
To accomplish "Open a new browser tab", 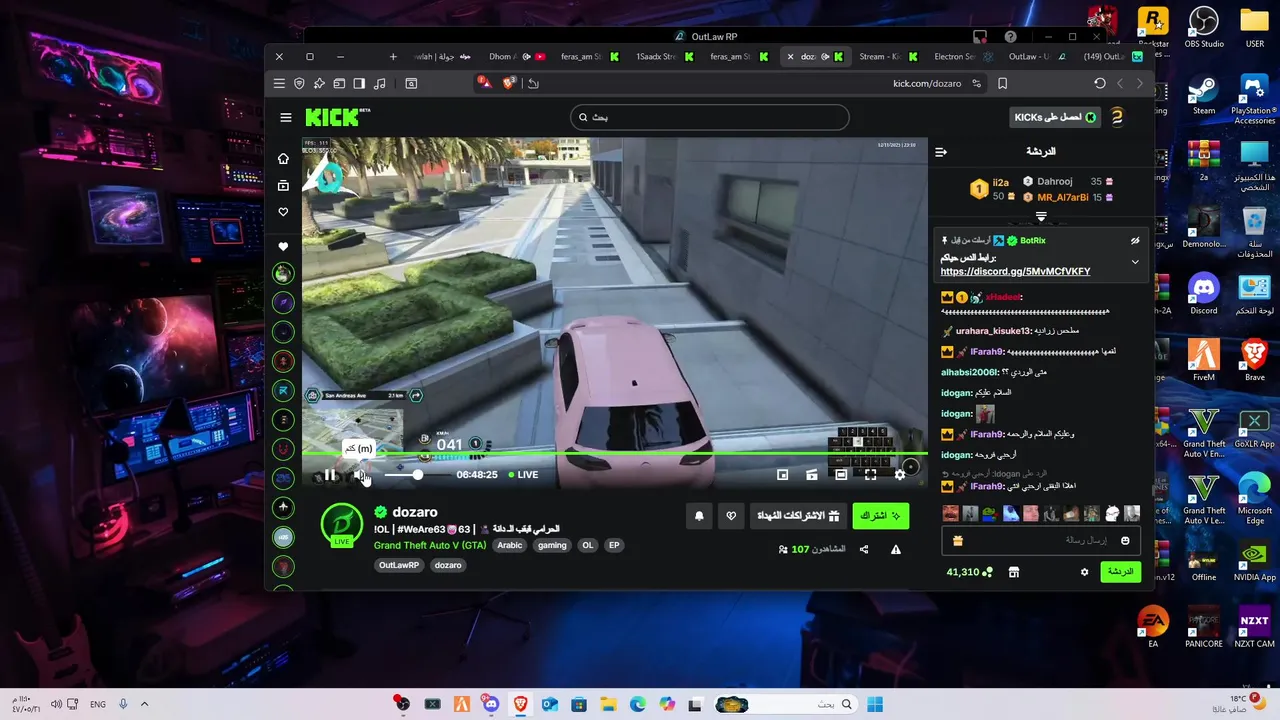I will [x=393, y=57].
